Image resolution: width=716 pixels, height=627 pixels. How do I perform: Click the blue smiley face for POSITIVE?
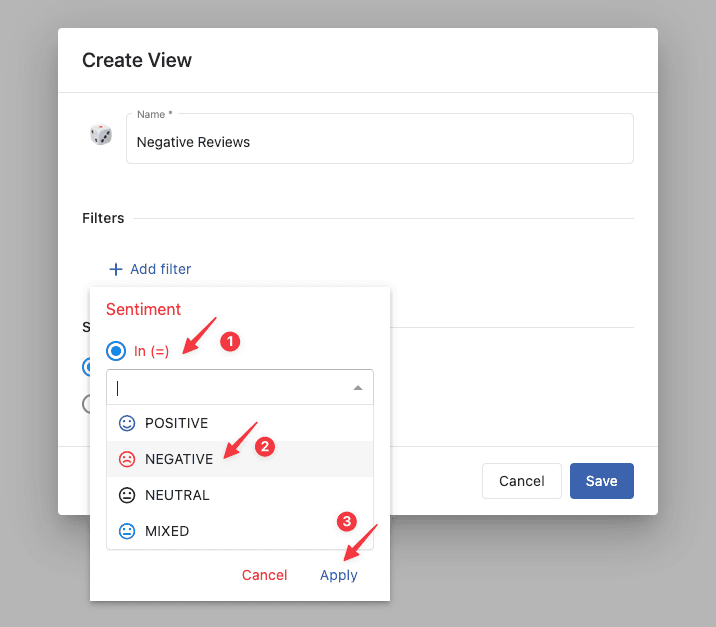(127, 423)
